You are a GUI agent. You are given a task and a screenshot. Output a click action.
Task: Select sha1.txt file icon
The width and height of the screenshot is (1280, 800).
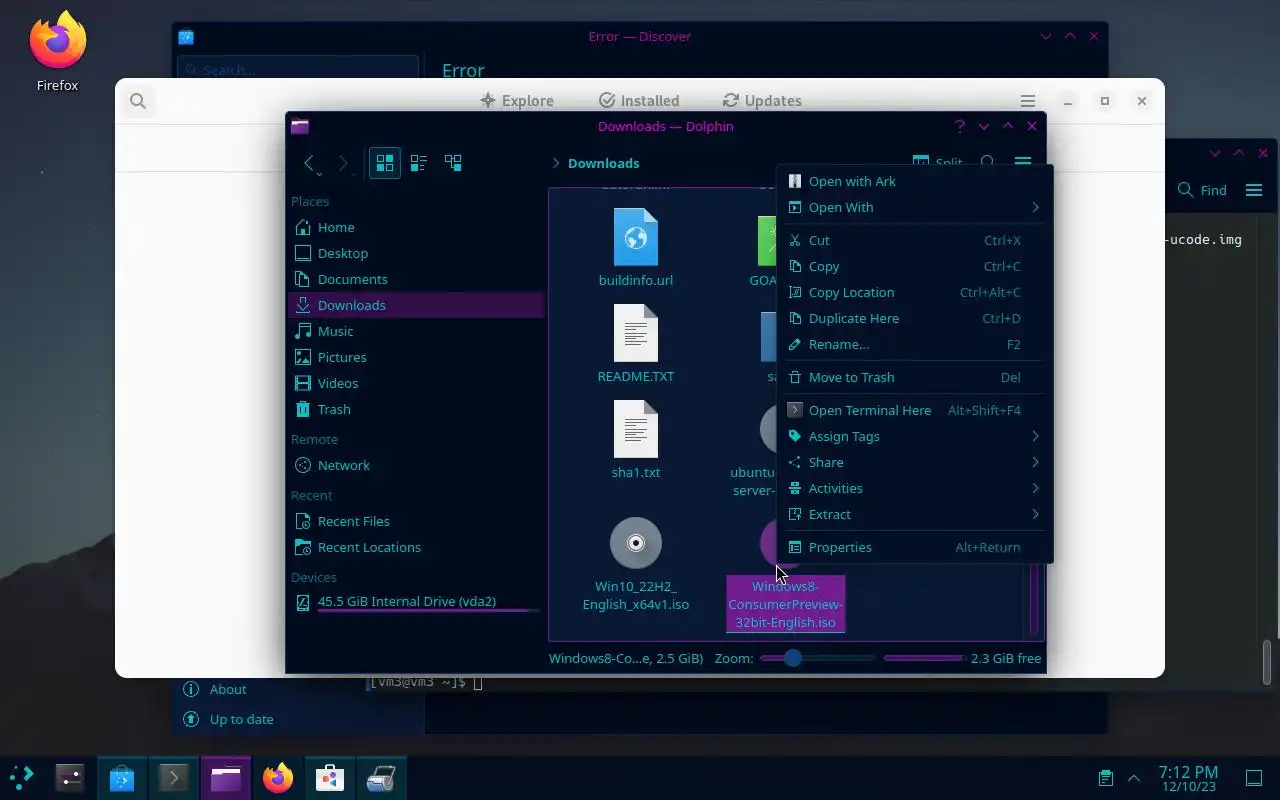pos(636,429)
